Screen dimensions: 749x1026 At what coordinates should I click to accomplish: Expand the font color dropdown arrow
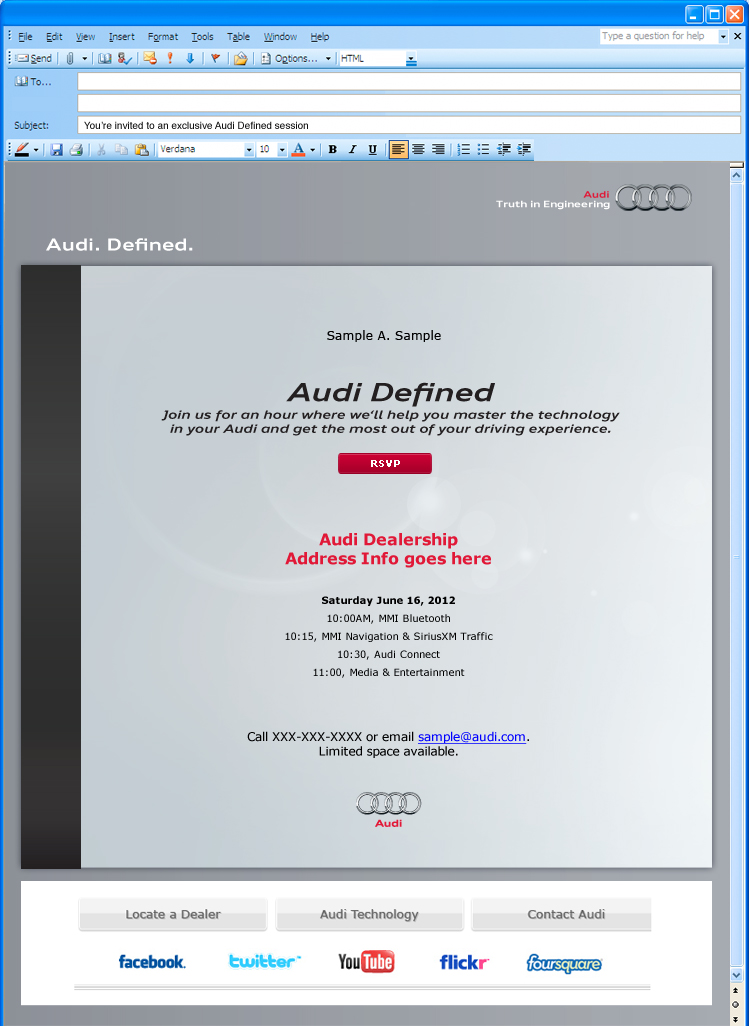tap(313, 150)
